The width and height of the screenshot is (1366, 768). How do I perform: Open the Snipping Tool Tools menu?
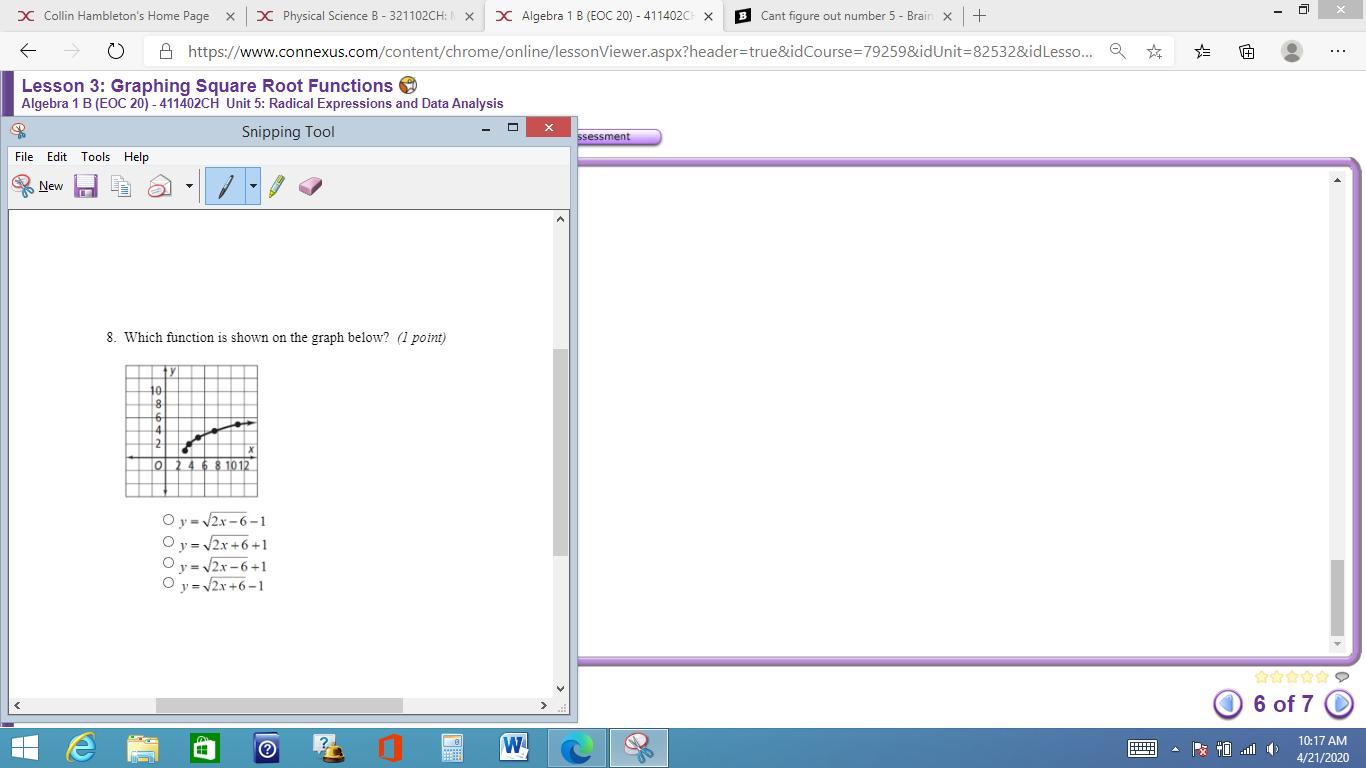[x=95, y=157]
